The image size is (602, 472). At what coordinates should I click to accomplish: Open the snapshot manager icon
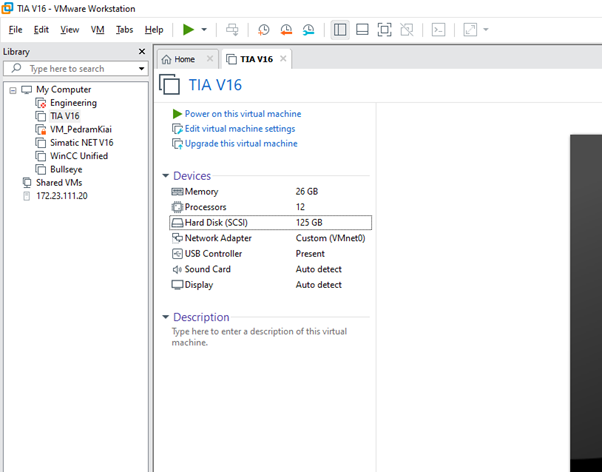(308, 30)
